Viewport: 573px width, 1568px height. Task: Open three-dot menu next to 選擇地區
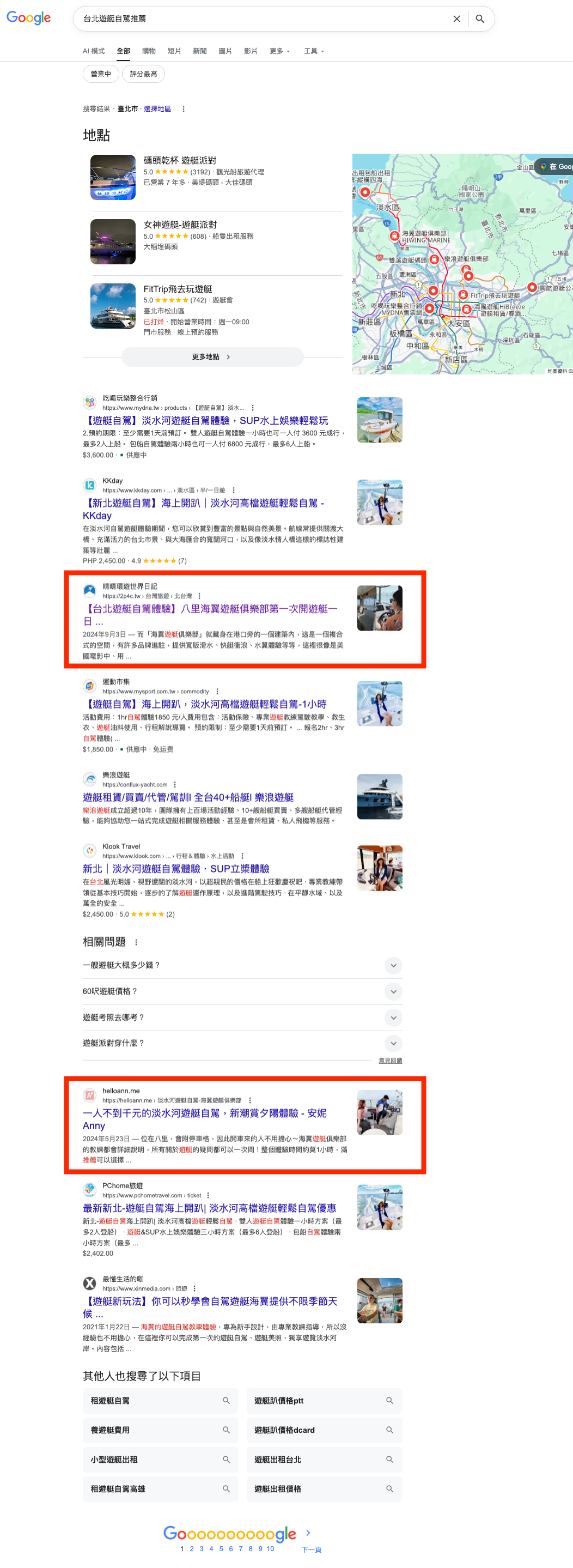click(x=183, y=109)
